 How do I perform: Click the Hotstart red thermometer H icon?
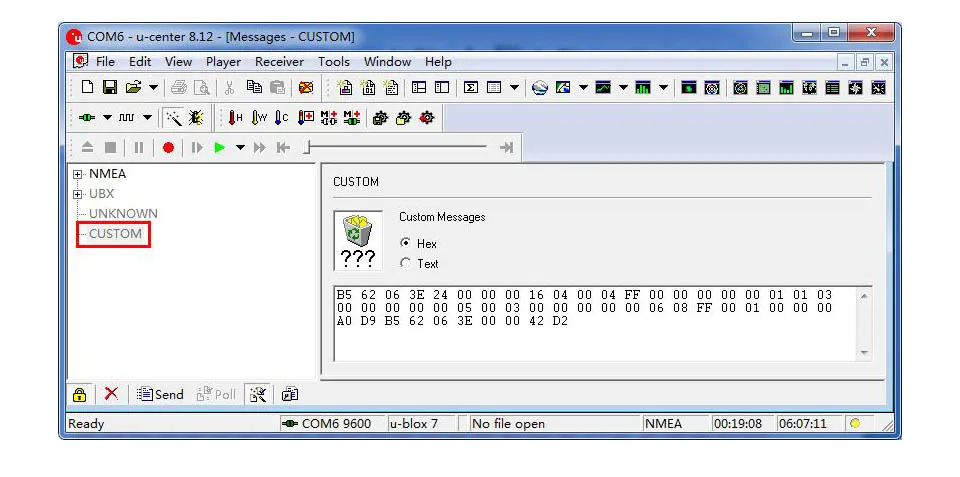[236, 117]
